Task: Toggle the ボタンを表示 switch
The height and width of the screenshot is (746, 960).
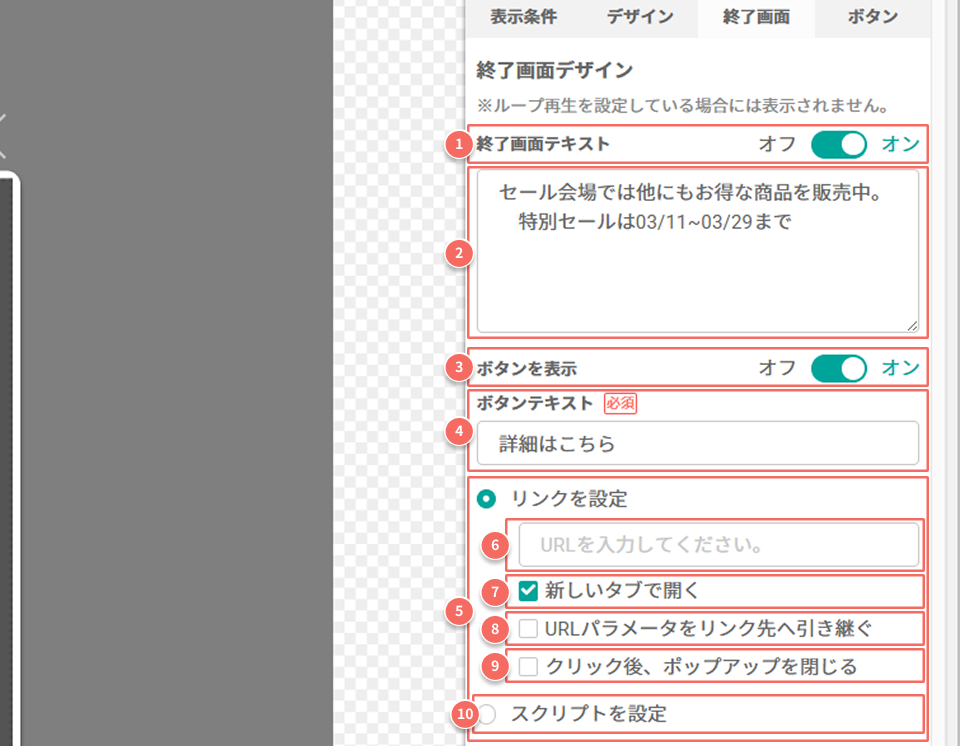Action: (839, 368)
